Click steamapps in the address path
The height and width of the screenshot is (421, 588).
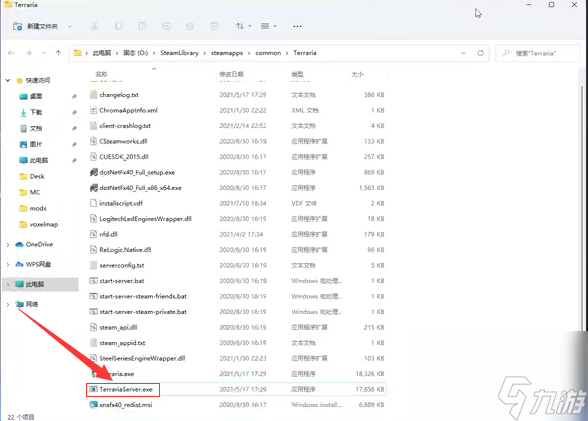(227, 53)
